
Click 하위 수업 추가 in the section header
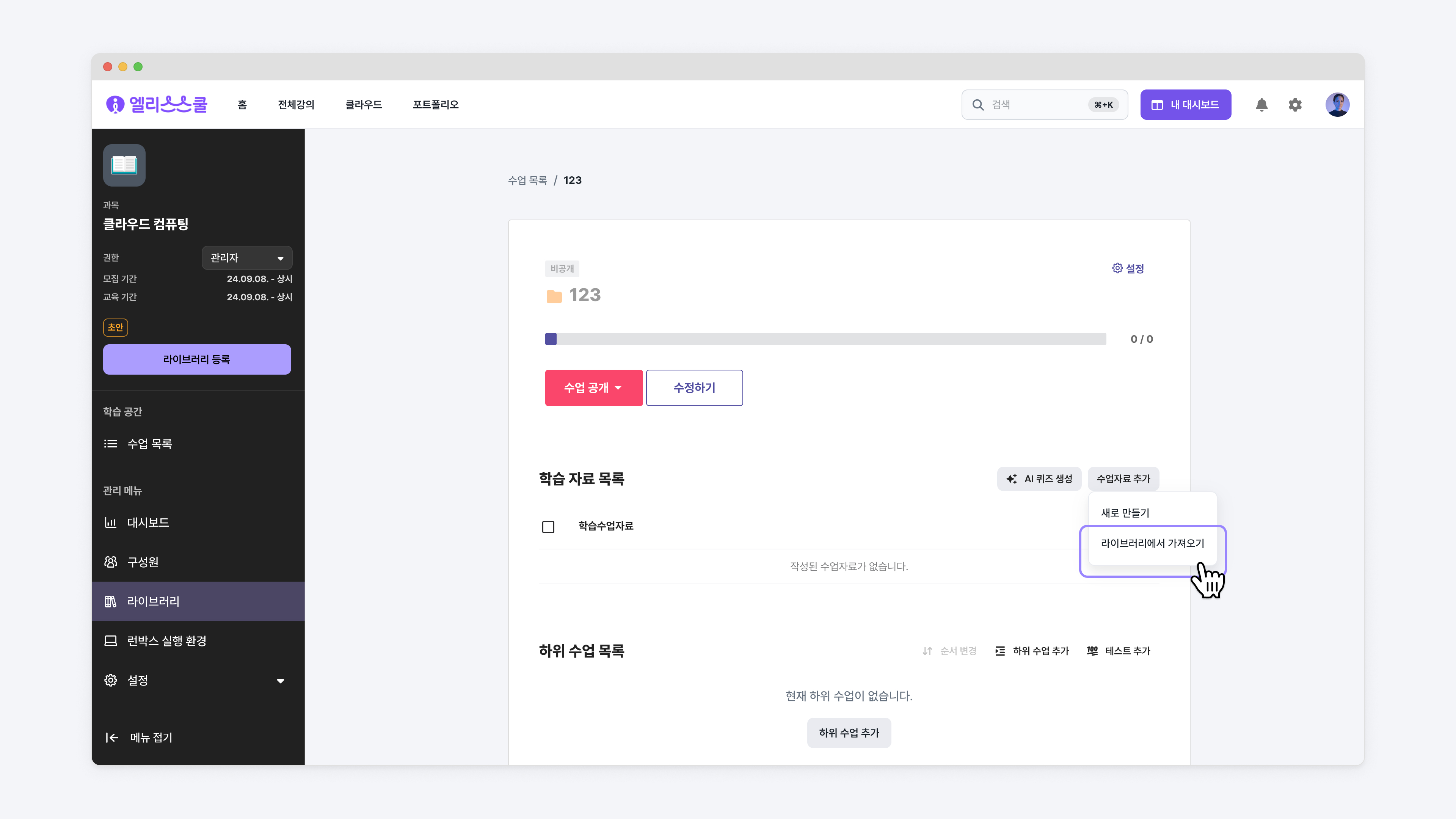(1032, 651)
